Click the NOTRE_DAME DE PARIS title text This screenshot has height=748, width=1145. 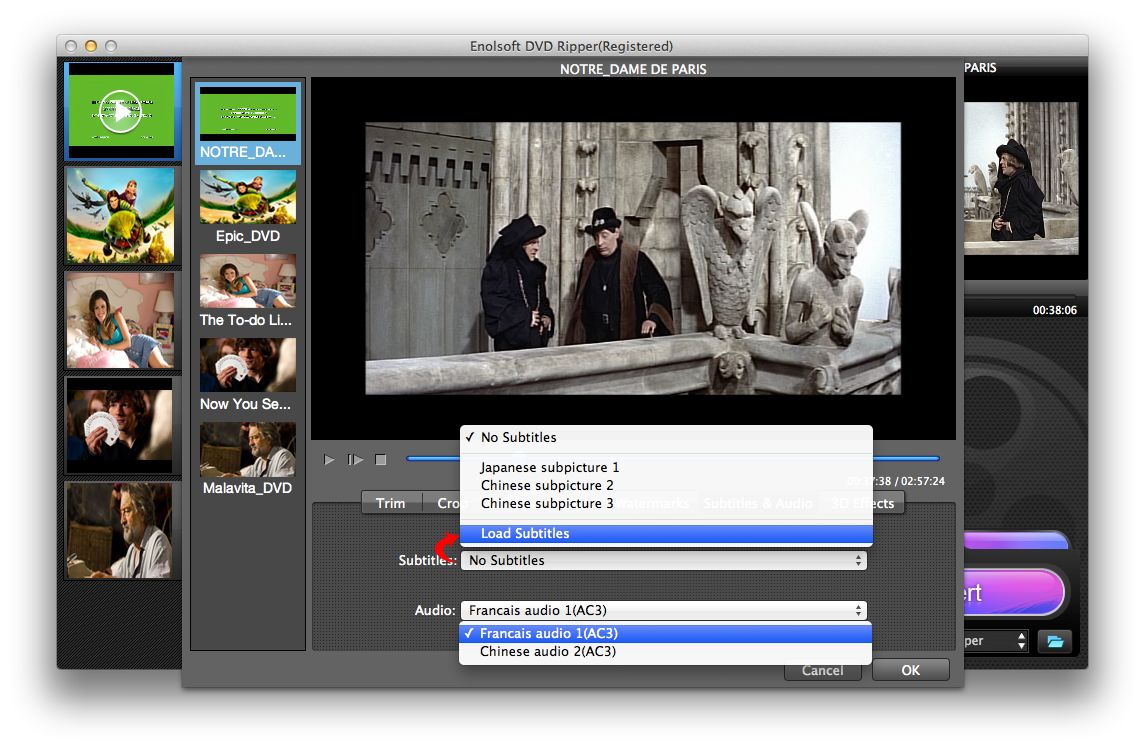click(633, 69)
